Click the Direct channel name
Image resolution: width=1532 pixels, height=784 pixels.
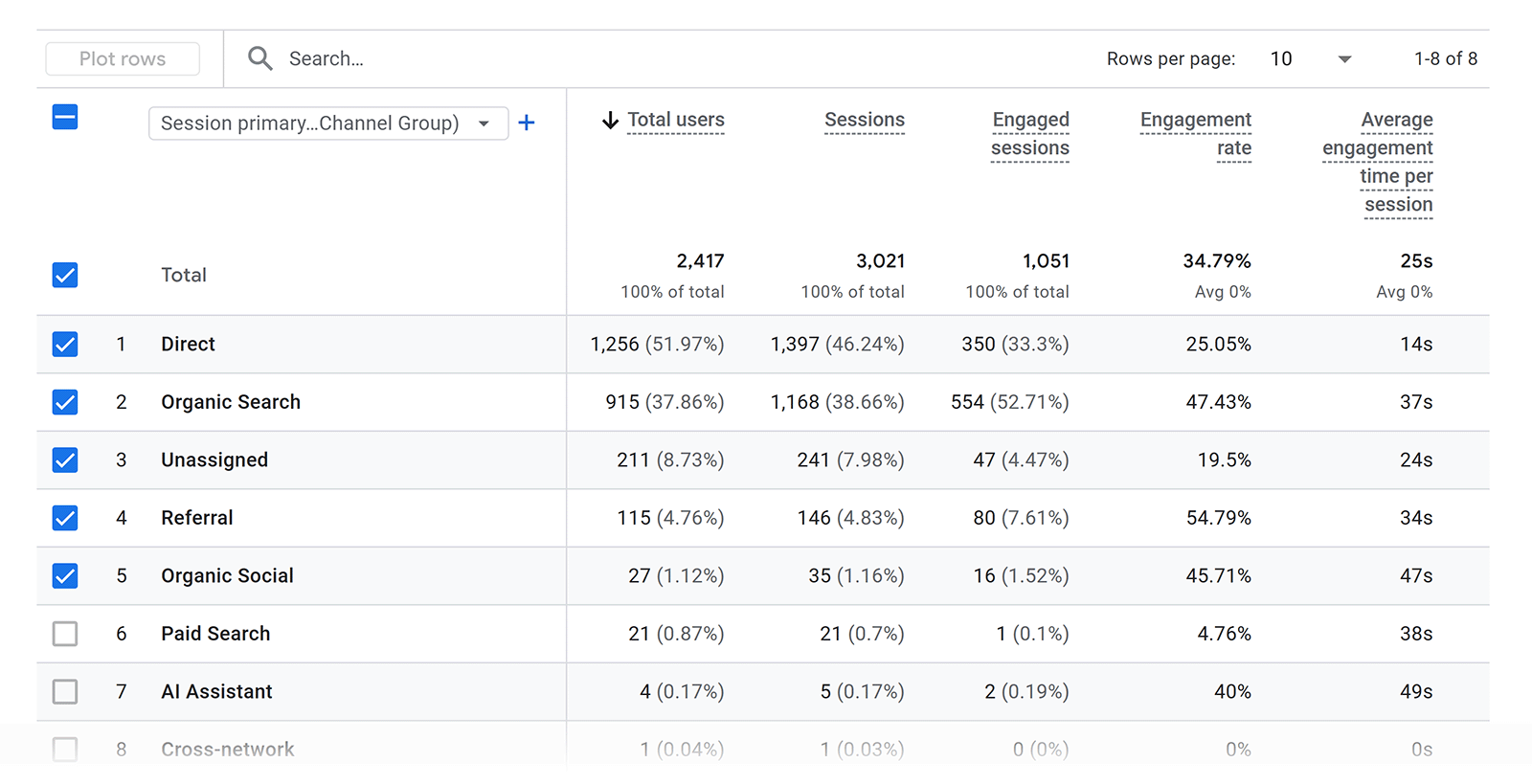188,344
